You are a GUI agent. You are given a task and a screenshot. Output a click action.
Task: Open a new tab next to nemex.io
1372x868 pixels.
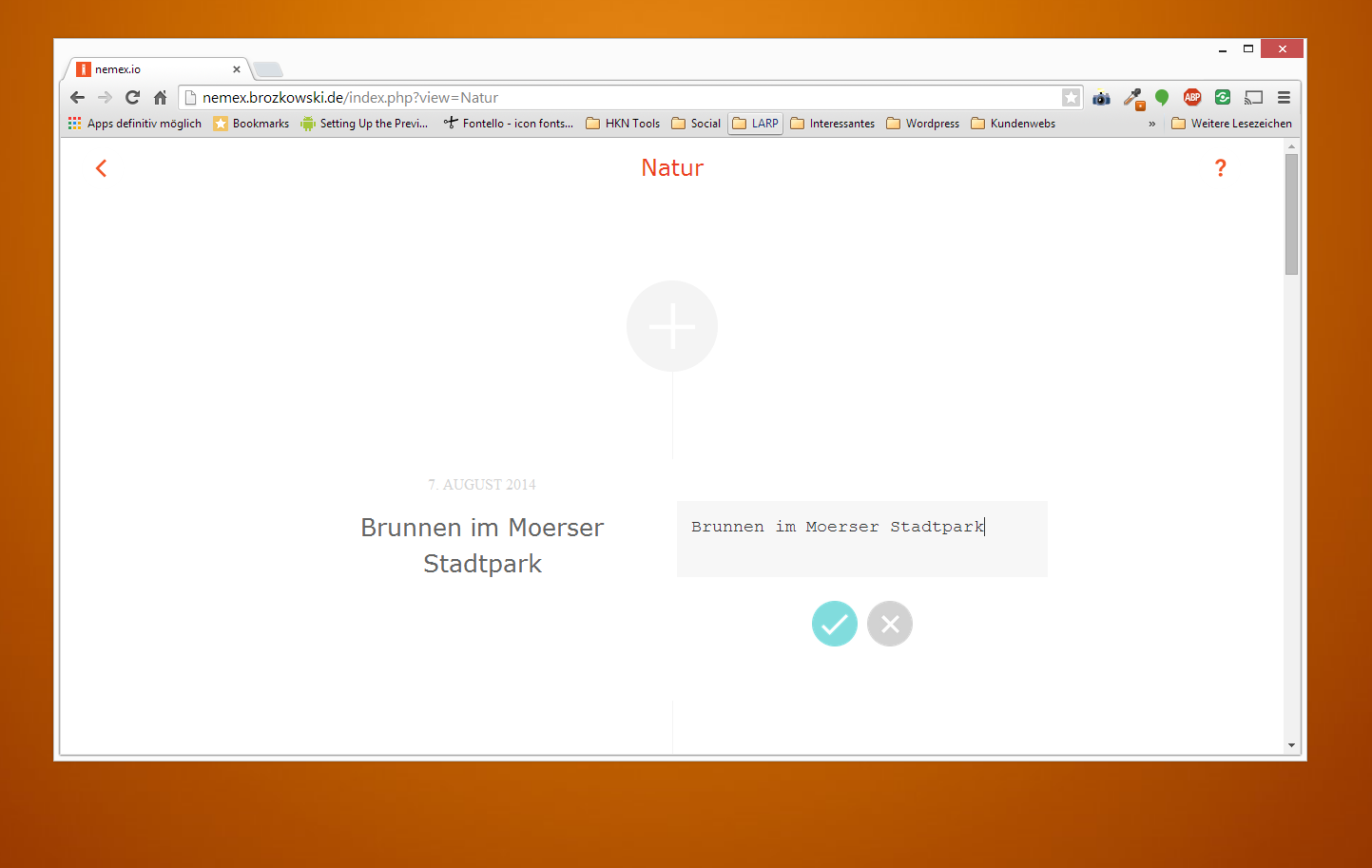click(x=268, y=69)
